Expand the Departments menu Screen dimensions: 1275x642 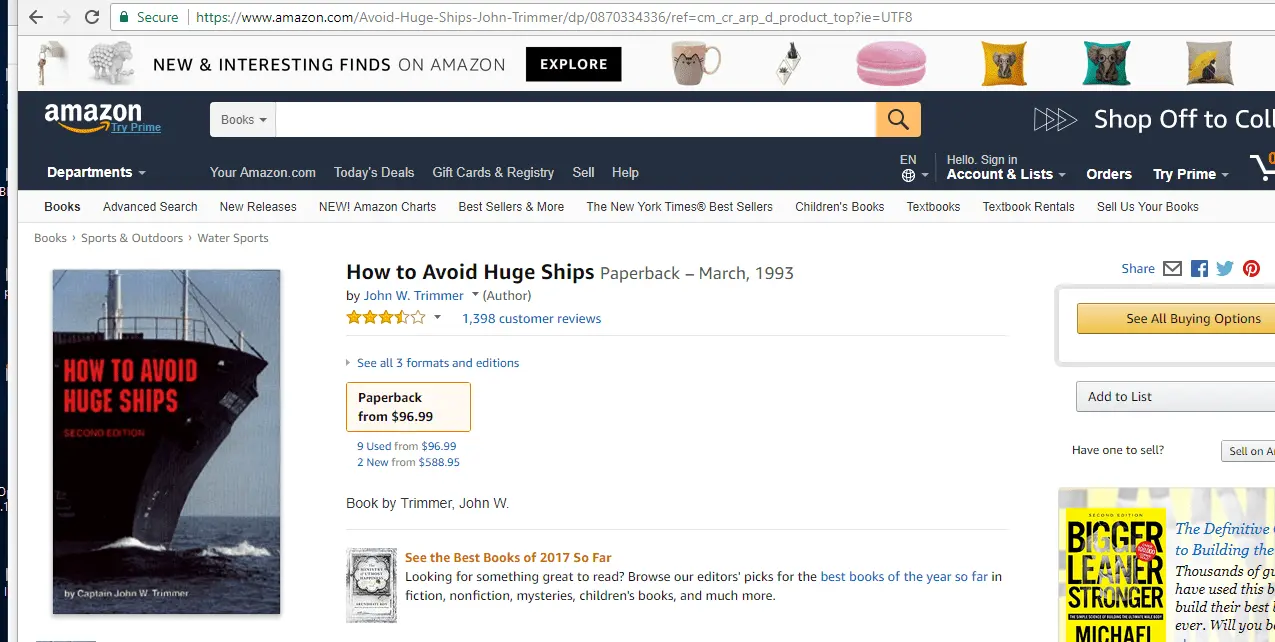(96, 173)
